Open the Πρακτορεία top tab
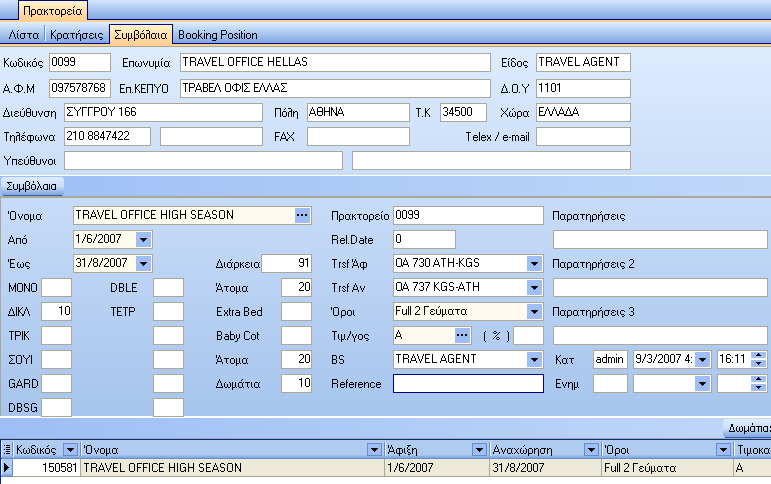Viewport: 771px width, 484px height. [x=53, y=11]
